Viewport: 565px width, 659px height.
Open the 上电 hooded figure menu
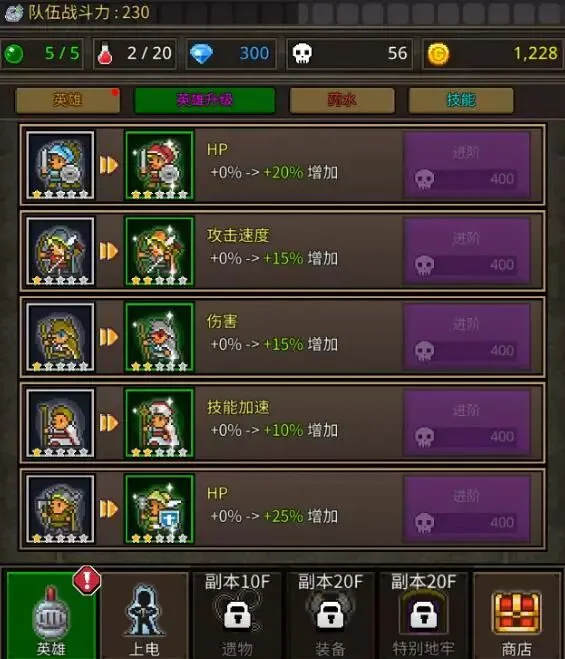pyautogui.click(x=144, y=615)
